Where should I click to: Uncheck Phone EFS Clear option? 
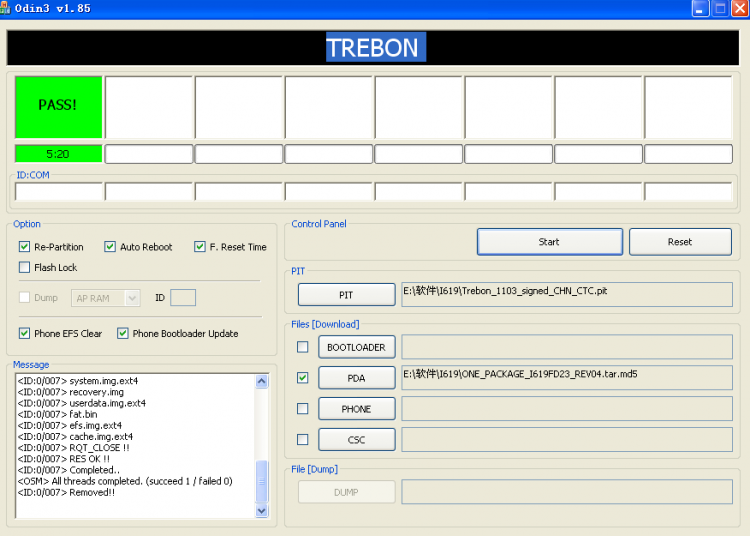click(x=25, y=334)
